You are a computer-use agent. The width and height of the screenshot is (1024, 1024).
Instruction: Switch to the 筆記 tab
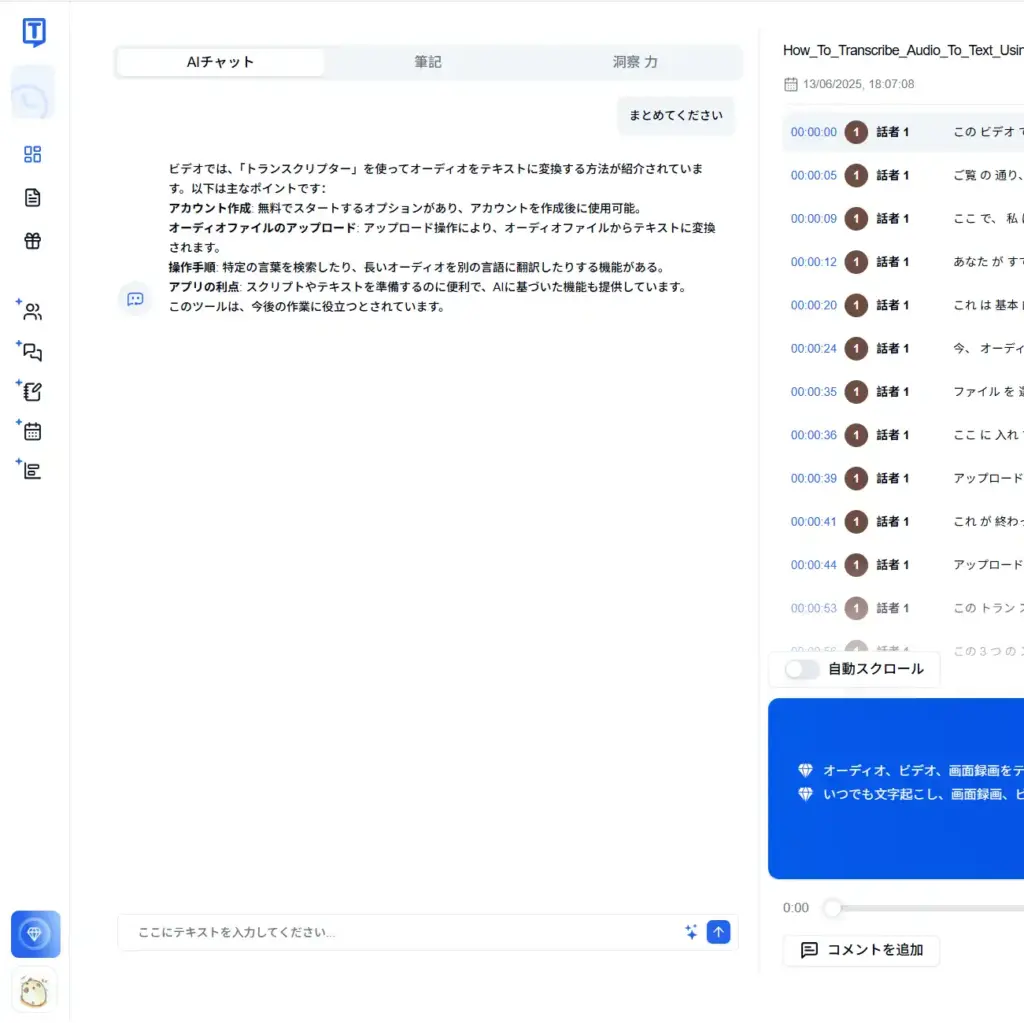(428, 62)
